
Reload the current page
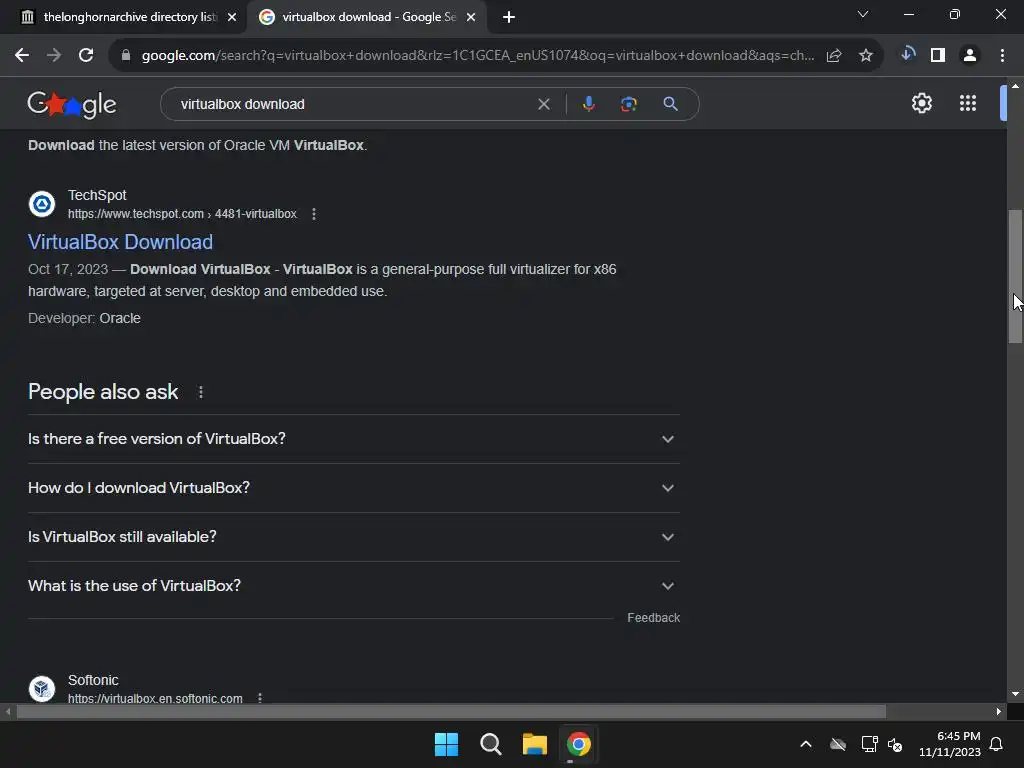tap(86, 56)
